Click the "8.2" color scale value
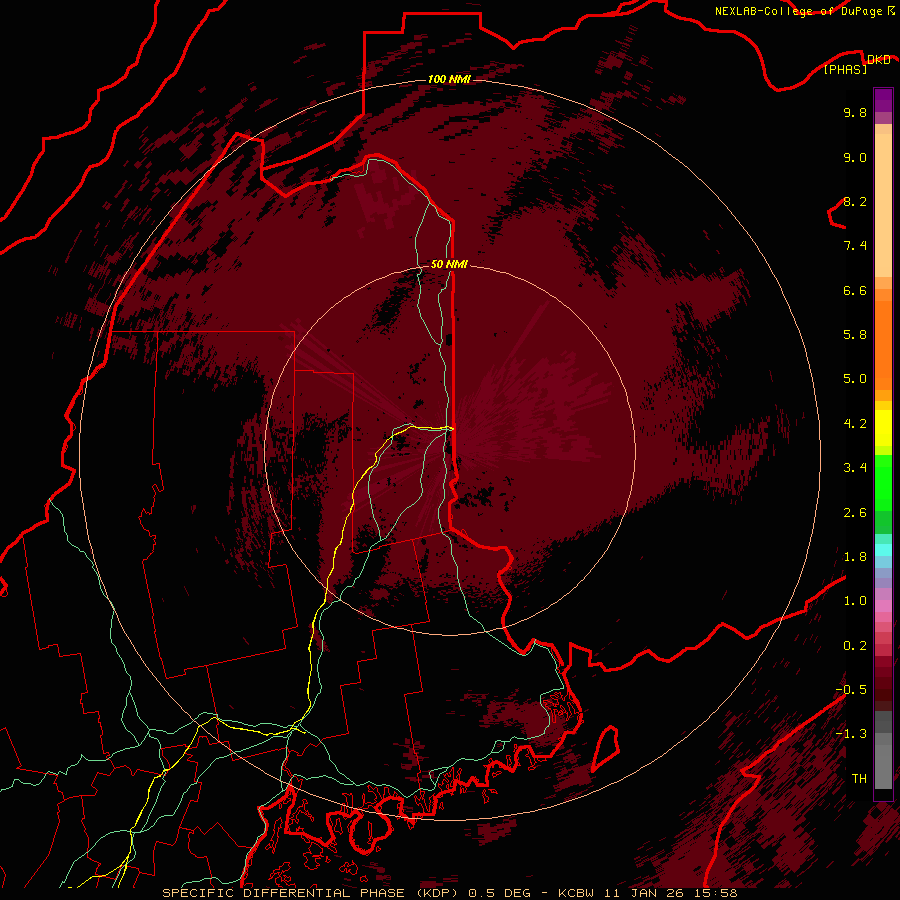900x900 pixels. click(x=855, y=201)
